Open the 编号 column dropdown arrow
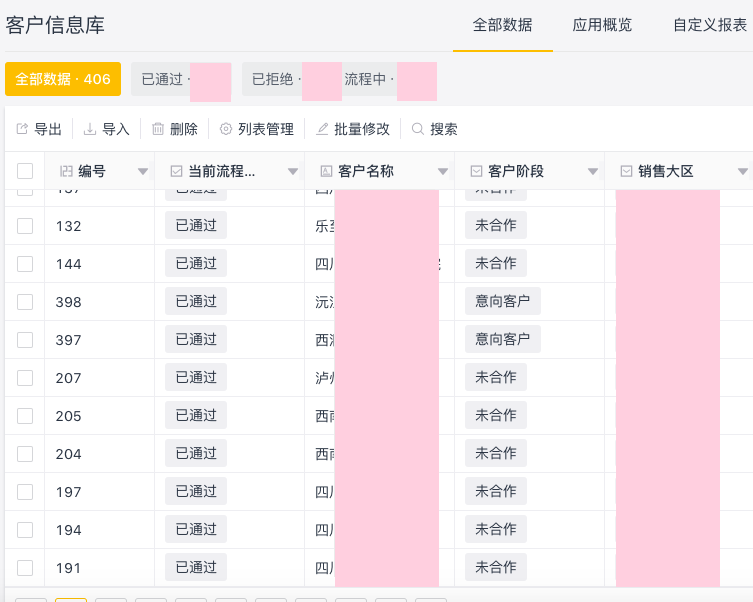753x602 pixels. [x=142, y=172]
